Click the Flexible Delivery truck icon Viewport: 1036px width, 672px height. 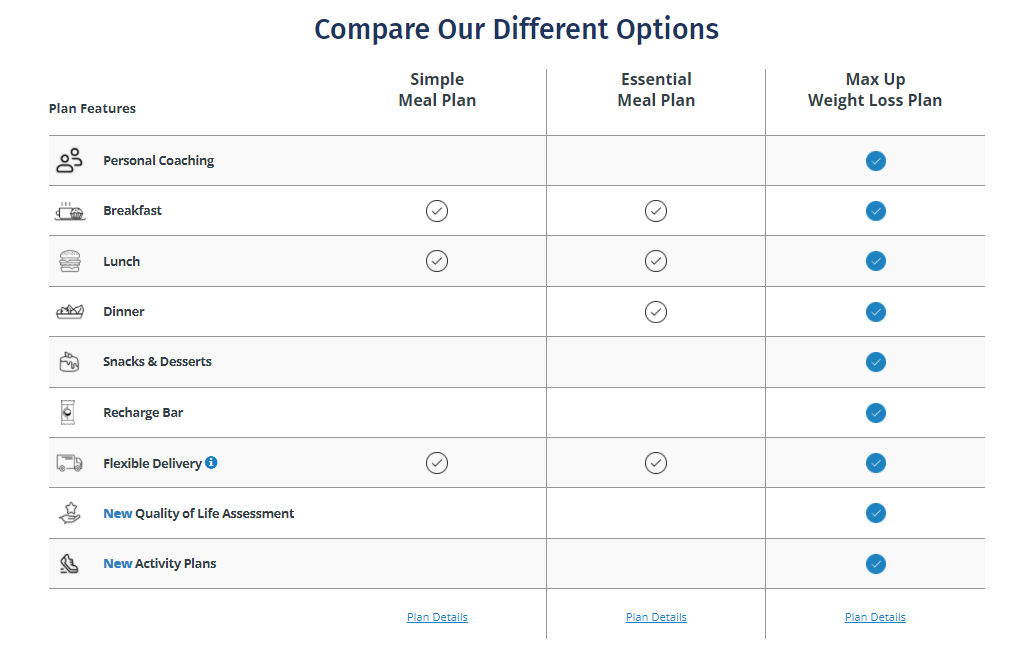pyautogui.click(x=69, y=463)
